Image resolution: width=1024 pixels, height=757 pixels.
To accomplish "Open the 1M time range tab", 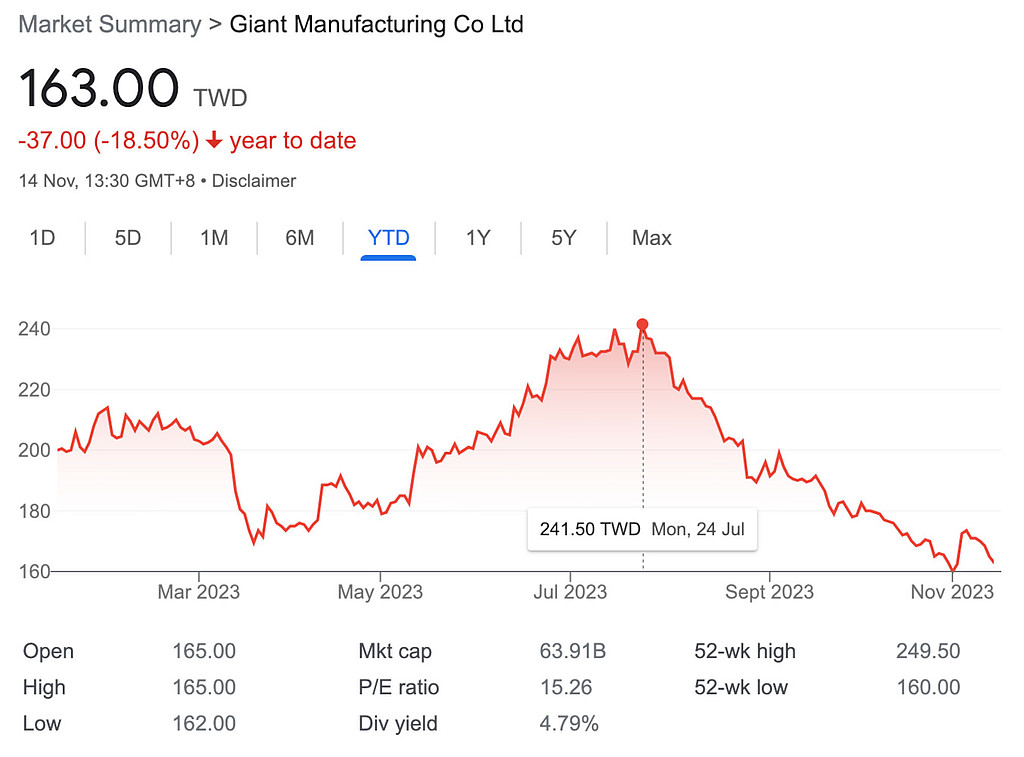I will tap(214, 238).
